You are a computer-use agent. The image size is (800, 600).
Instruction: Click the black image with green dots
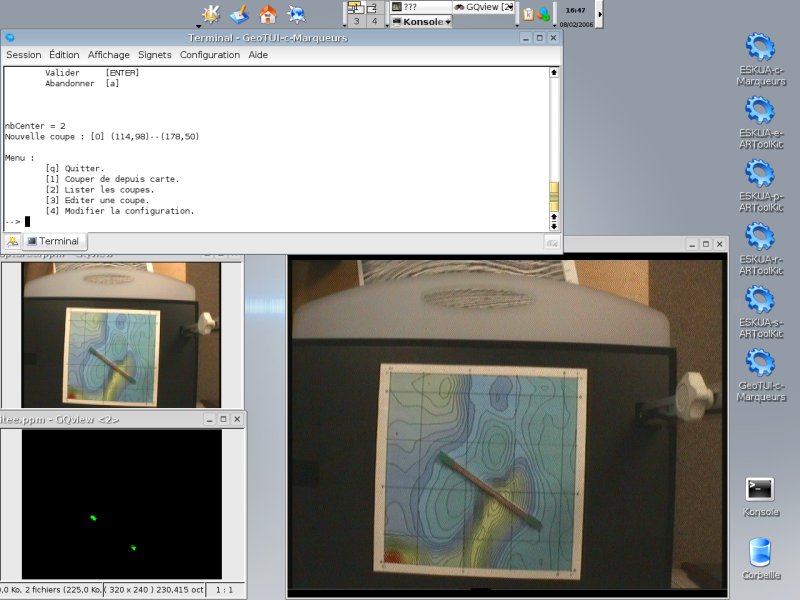(x=121, y=504)
